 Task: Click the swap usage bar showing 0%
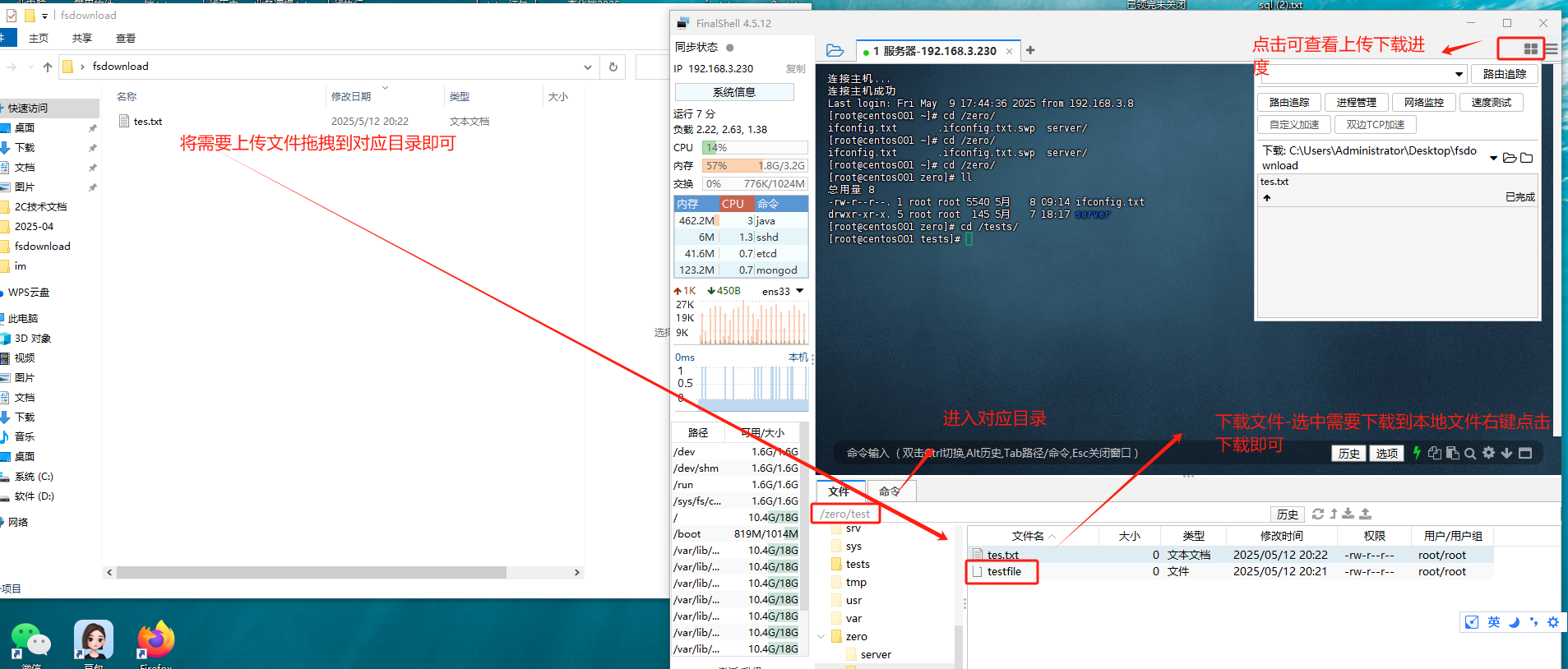[755, 184]
